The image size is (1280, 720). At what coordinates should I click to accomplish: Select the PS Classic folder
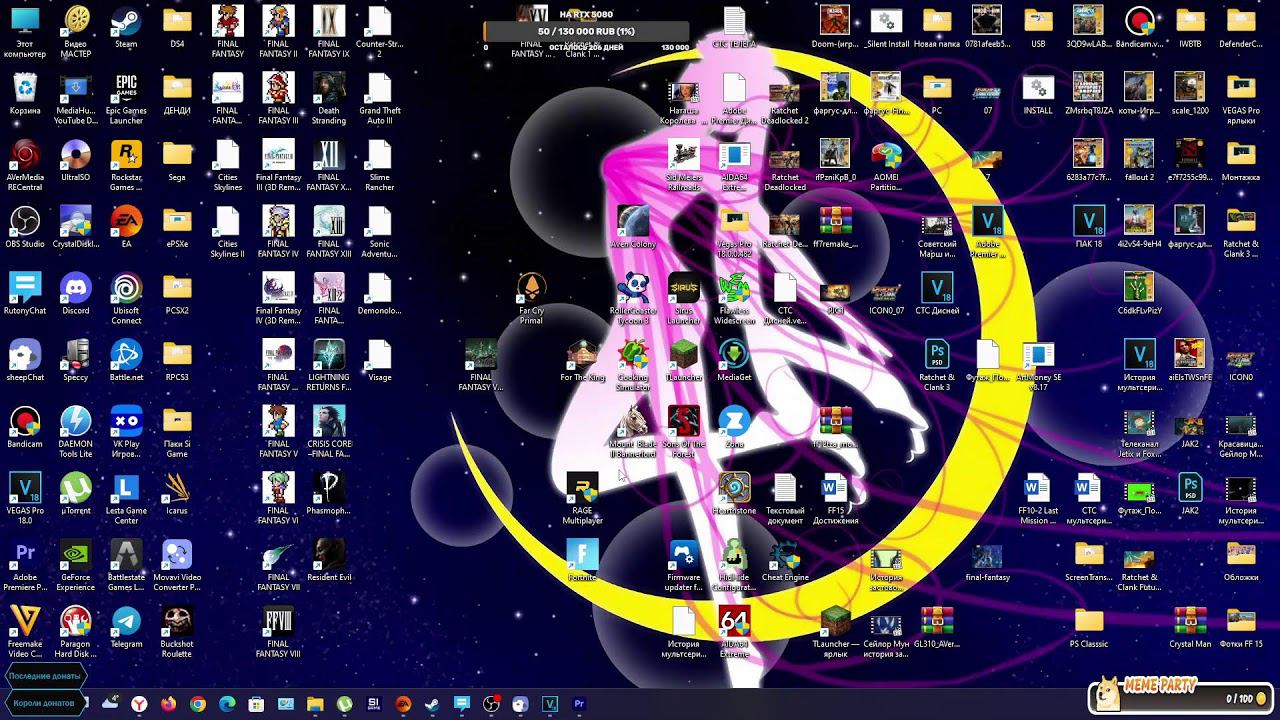tap(1089, 627)
